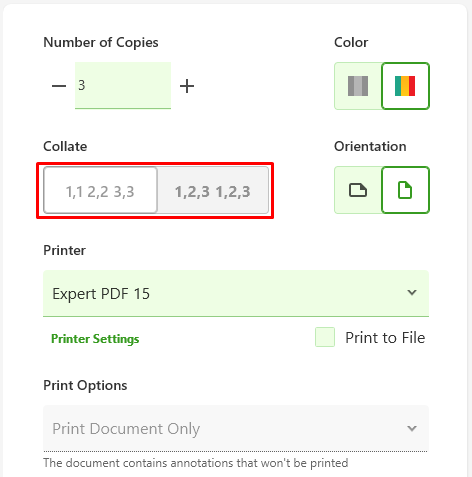Enable the Print to File checkbox

coord(325,337)
